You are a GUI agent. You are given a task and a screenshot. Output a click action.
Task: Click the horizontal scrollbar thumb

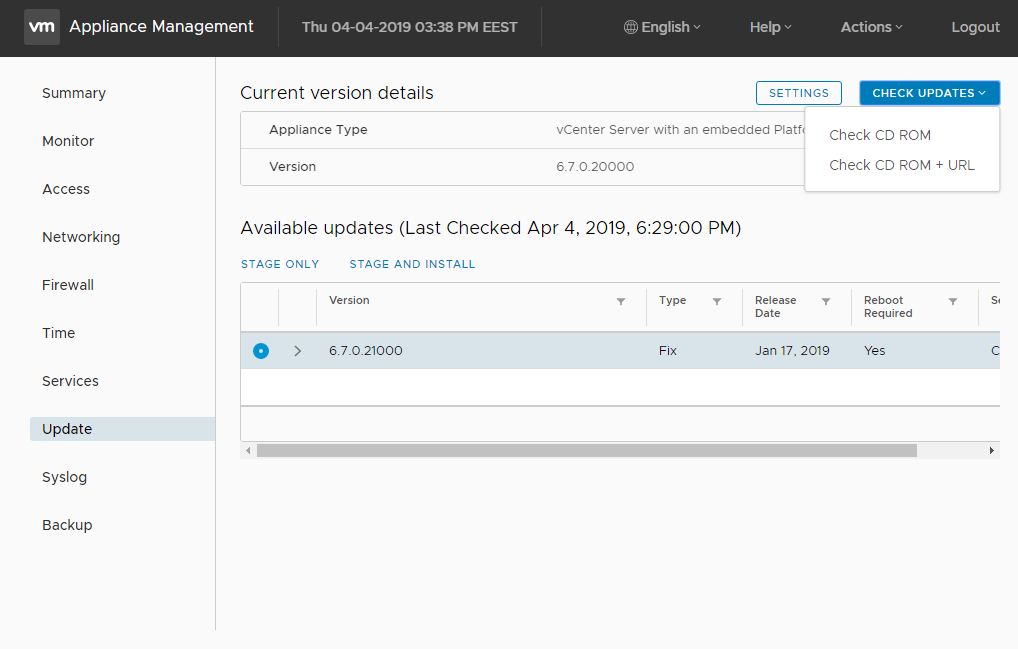click(x=587, y=450)
